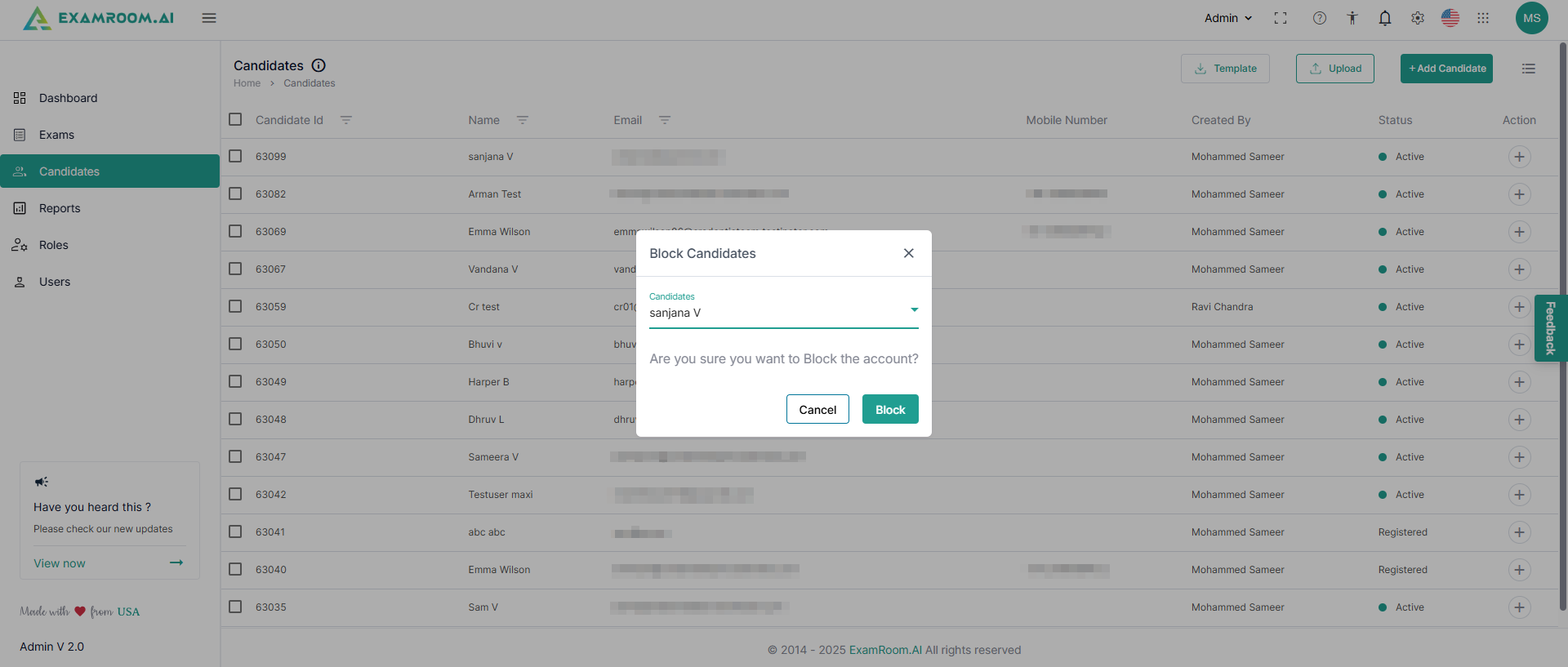Open the notifications bell
The height and width of the screenshot is (667, 1568).
tap(1385, 18)
